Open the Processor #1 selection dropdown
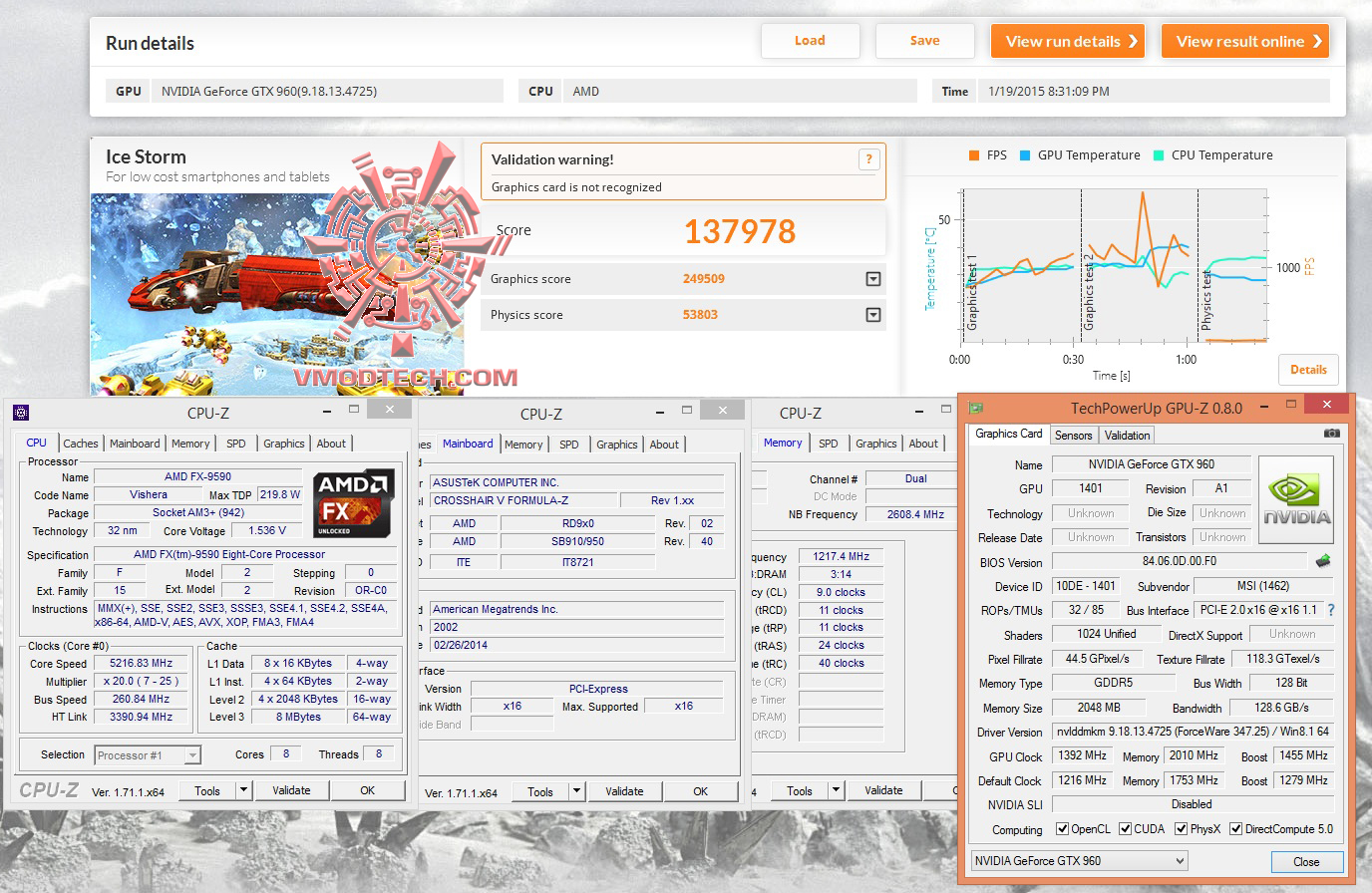The height and width of the screenshot is (893, 1372). (192, 755)
